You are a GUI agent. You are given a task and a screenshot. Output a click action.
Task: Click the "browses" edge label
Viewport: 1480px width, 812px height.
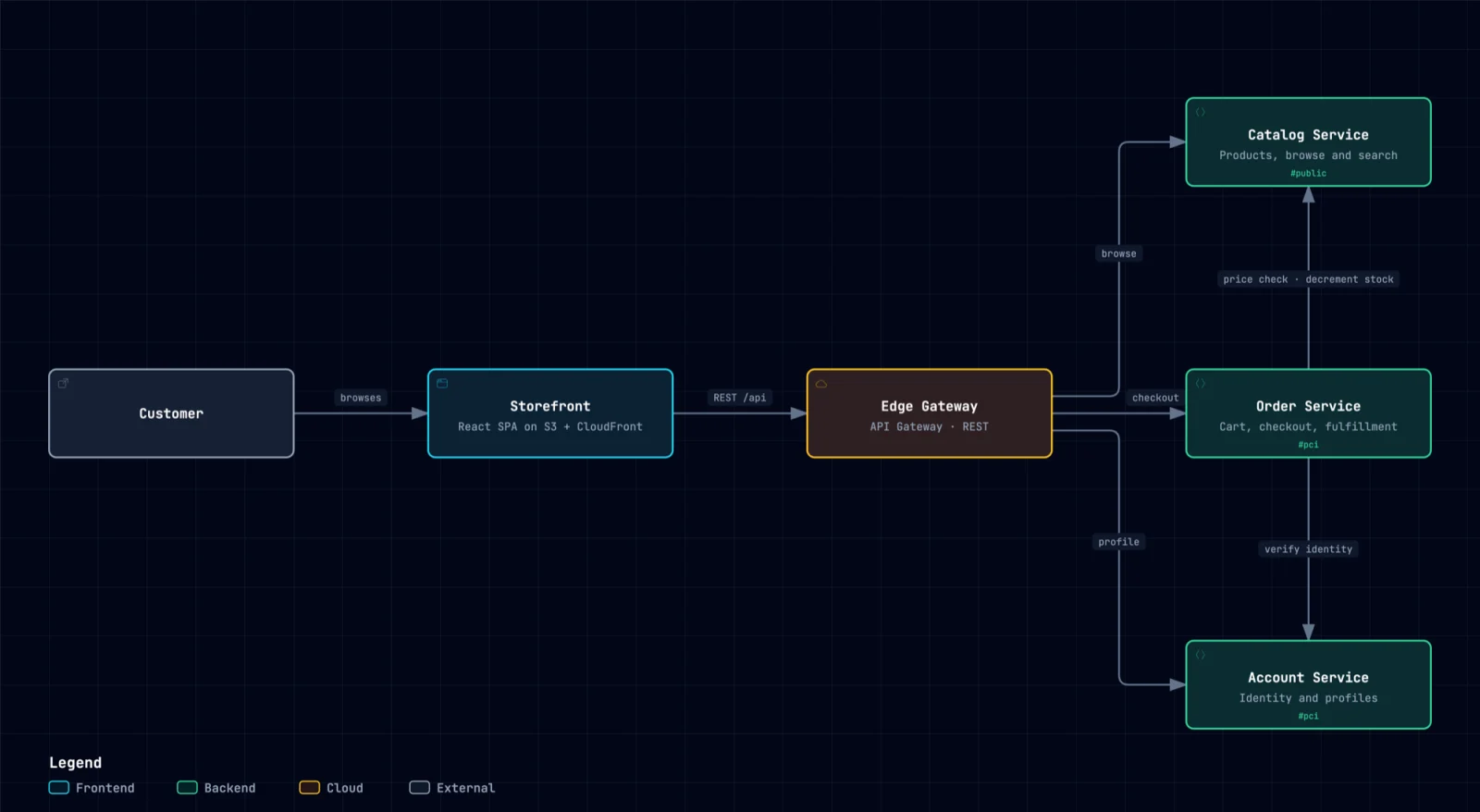[361, 398]
